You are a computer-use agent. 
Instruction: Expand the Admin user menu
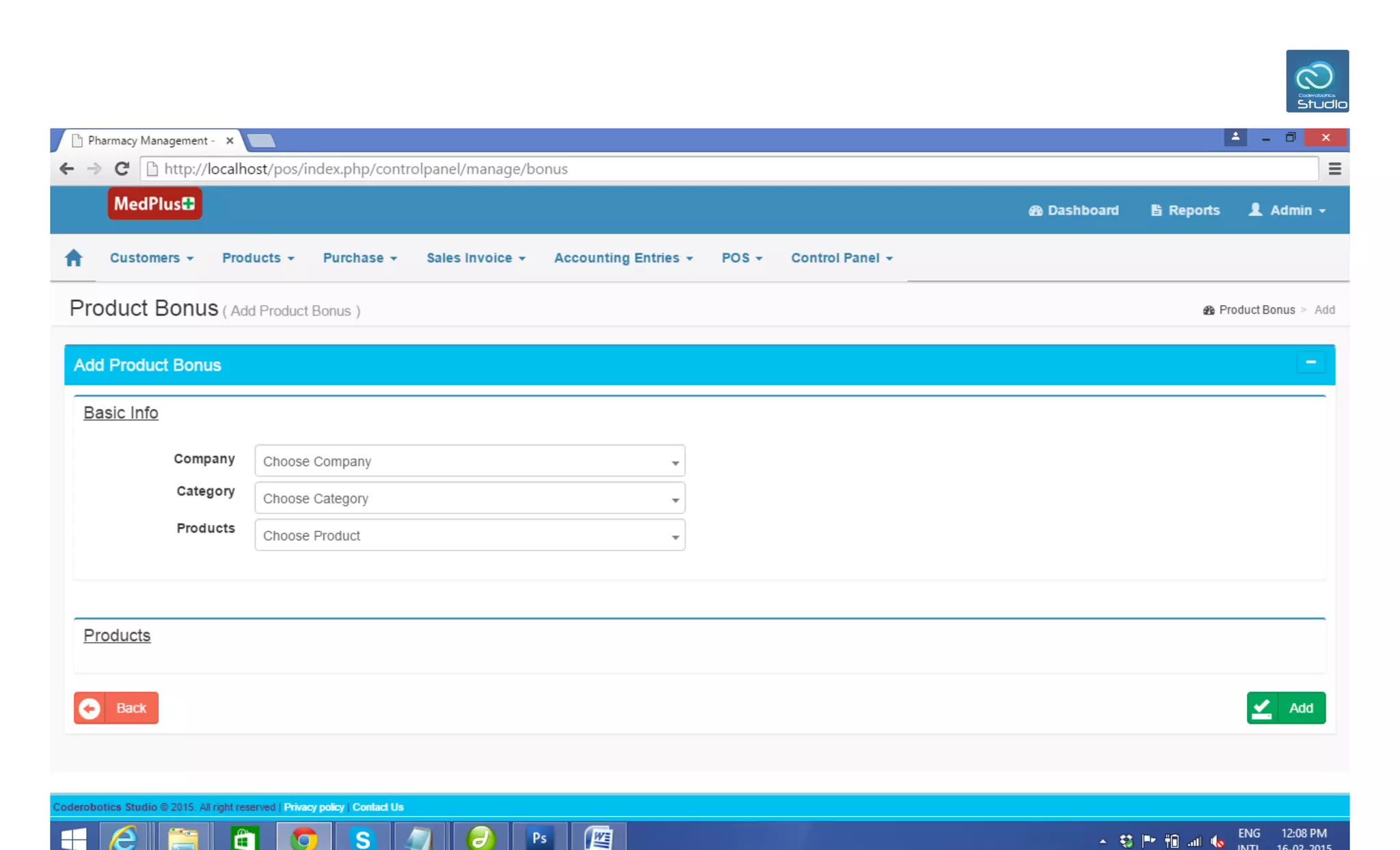pos(1287,210)
